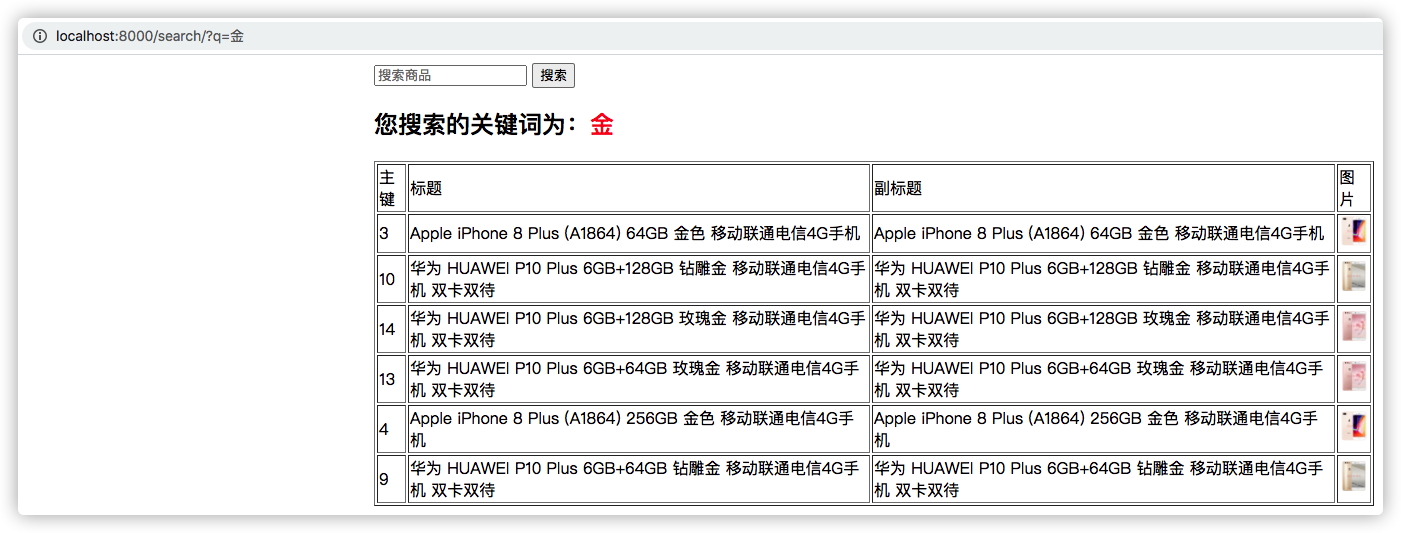Viewport: 1401px width, 533px height.
Task: Select thumbnail in row with key 9
Action: point(1354,479)
